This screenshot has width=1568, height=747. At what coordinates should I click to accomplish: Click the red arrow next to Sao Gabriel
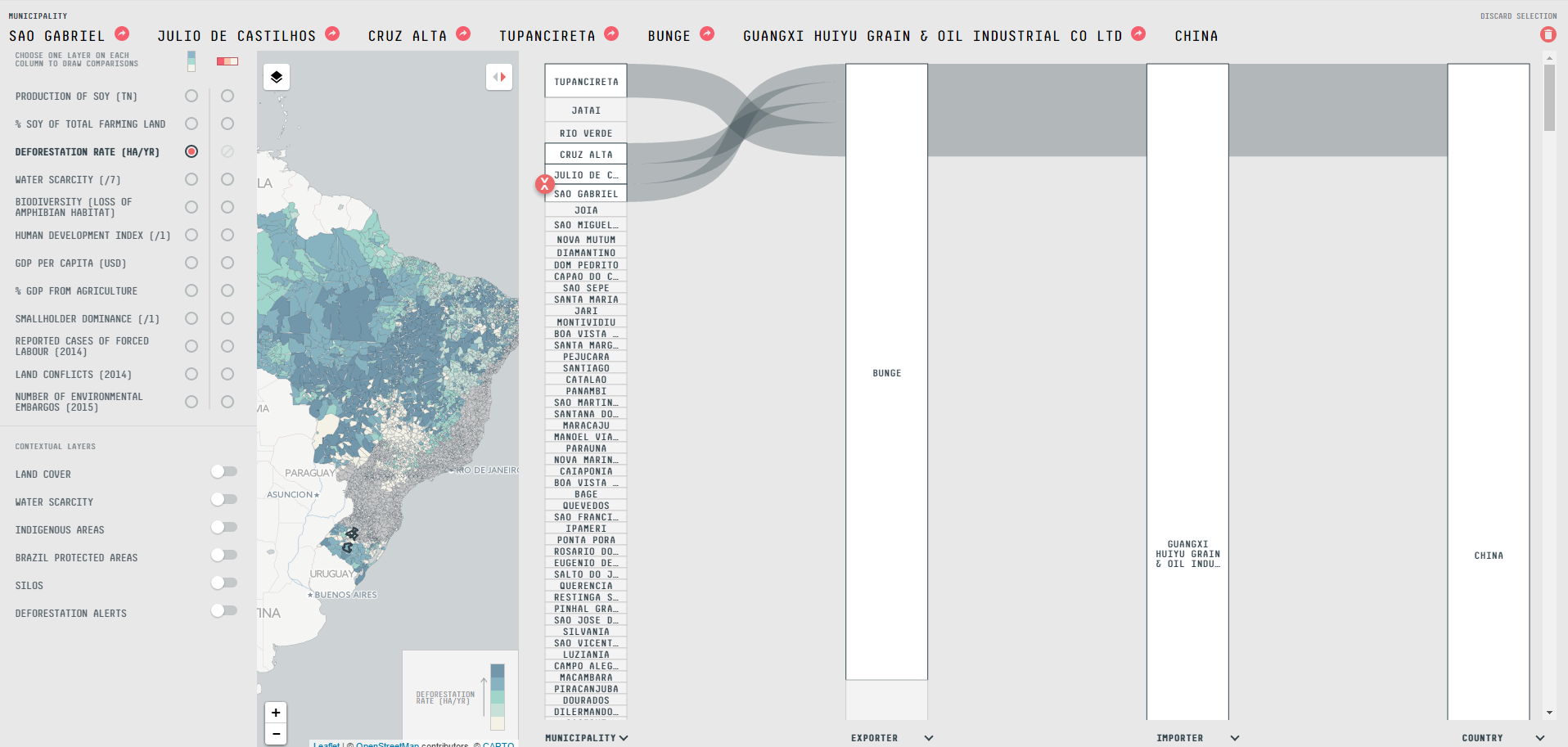point(122,34)
